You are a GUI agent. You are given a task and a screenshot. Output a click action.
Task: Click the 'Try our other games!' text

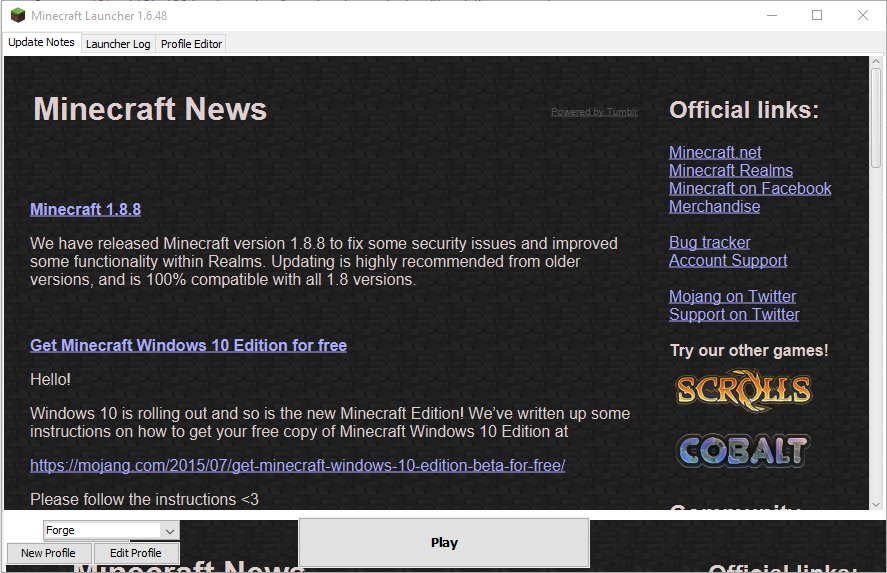(749, 351)
